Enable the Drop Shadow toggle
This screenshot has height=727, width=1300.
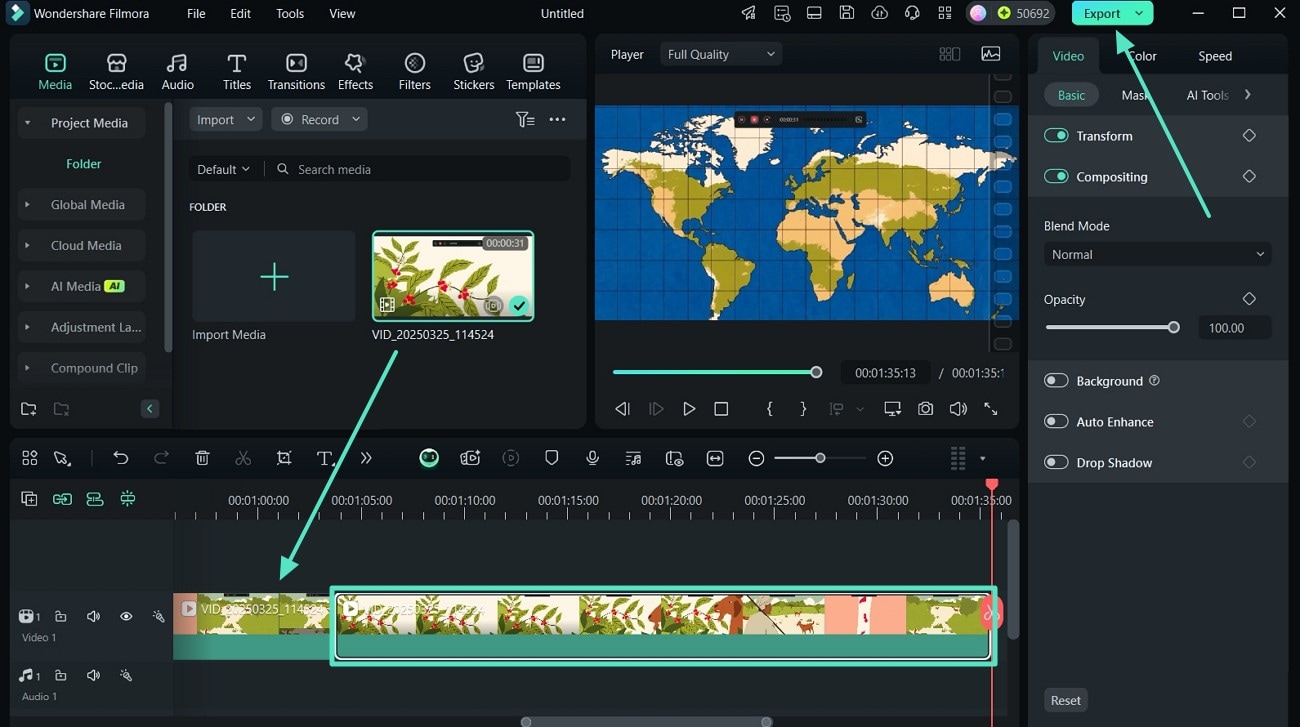(x=1056, y=462)
